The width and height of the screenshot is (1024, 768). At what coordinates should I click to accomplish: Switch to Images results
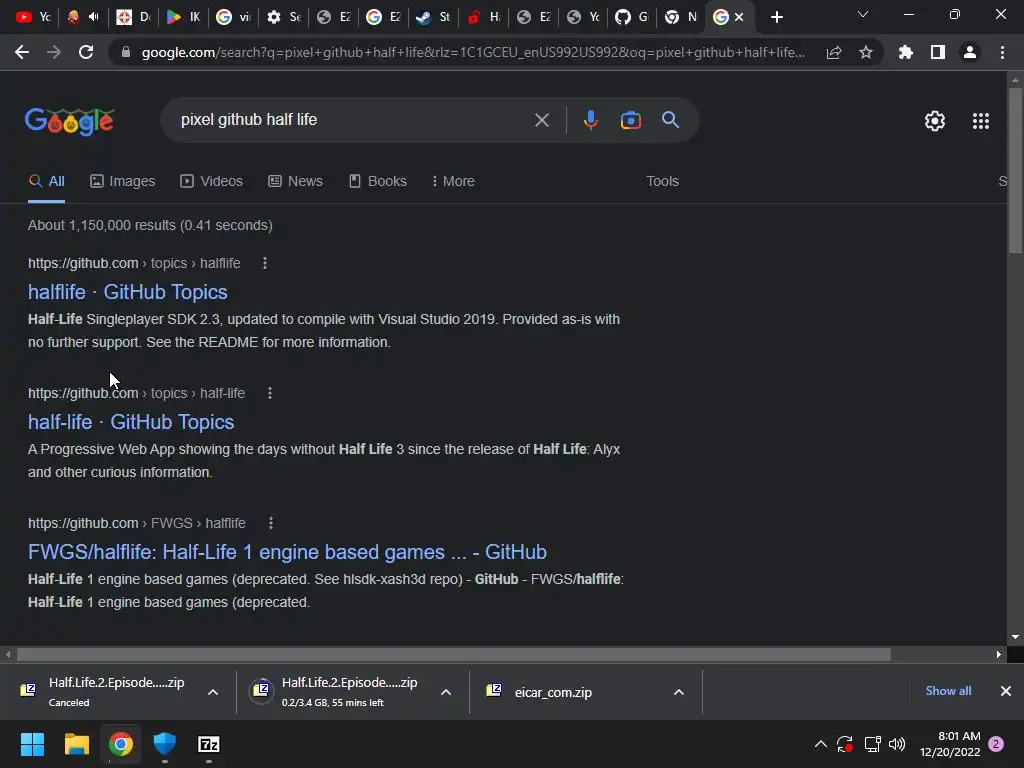(x=123, y=181)
